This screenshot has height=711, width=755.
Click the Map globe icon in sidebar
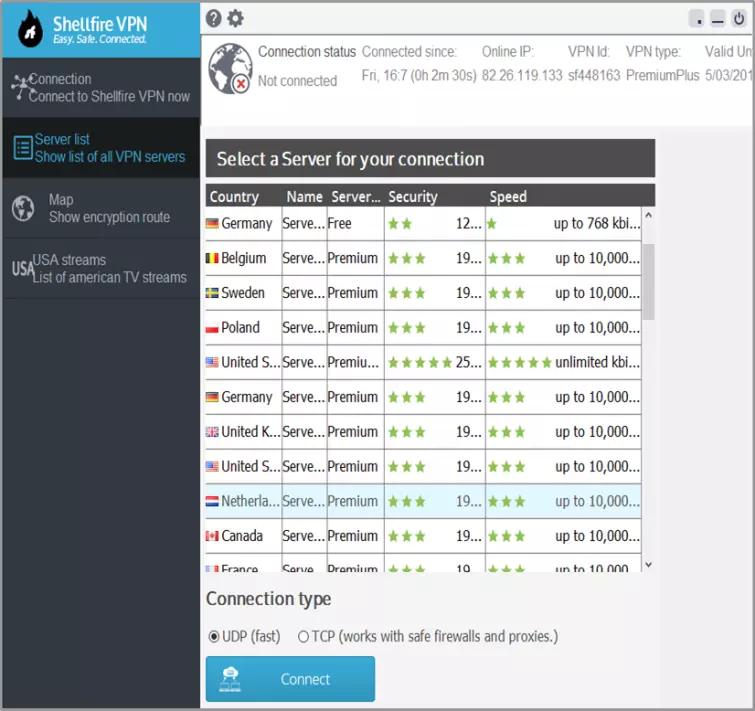click(x=23, y=208)
